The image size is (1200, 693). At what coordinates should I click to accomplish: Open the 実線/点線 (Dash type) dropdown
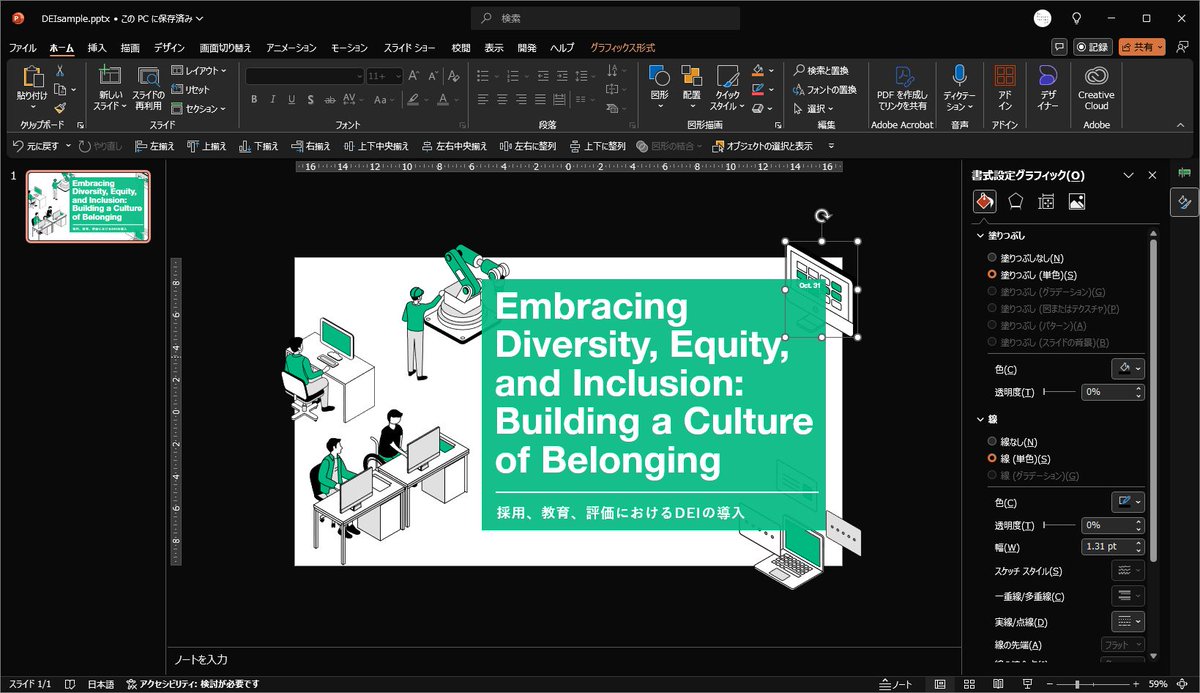[1128, 621]
